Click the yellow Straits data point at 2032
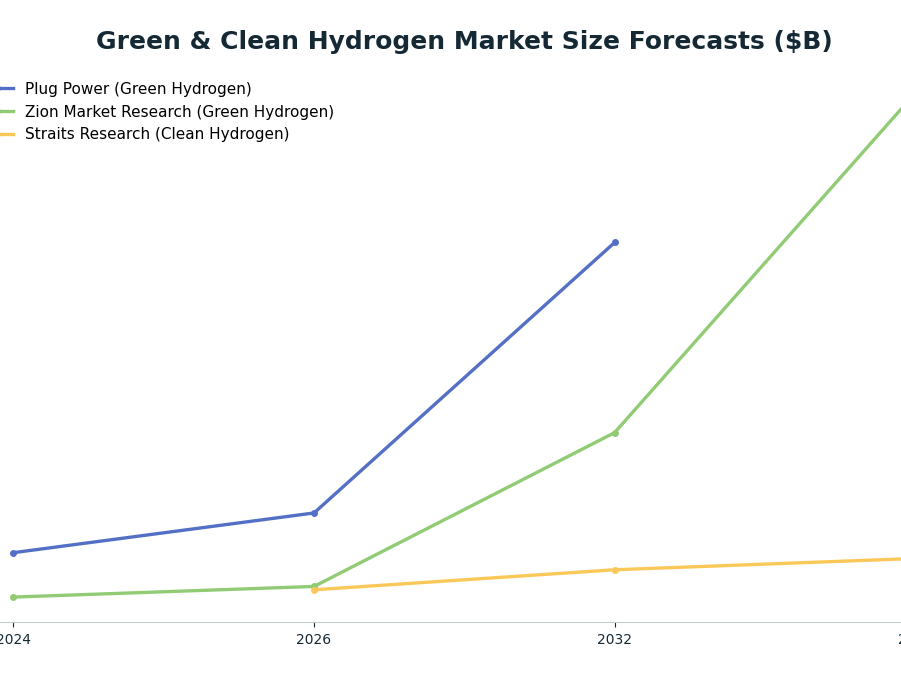 click(x=615, y=570)
